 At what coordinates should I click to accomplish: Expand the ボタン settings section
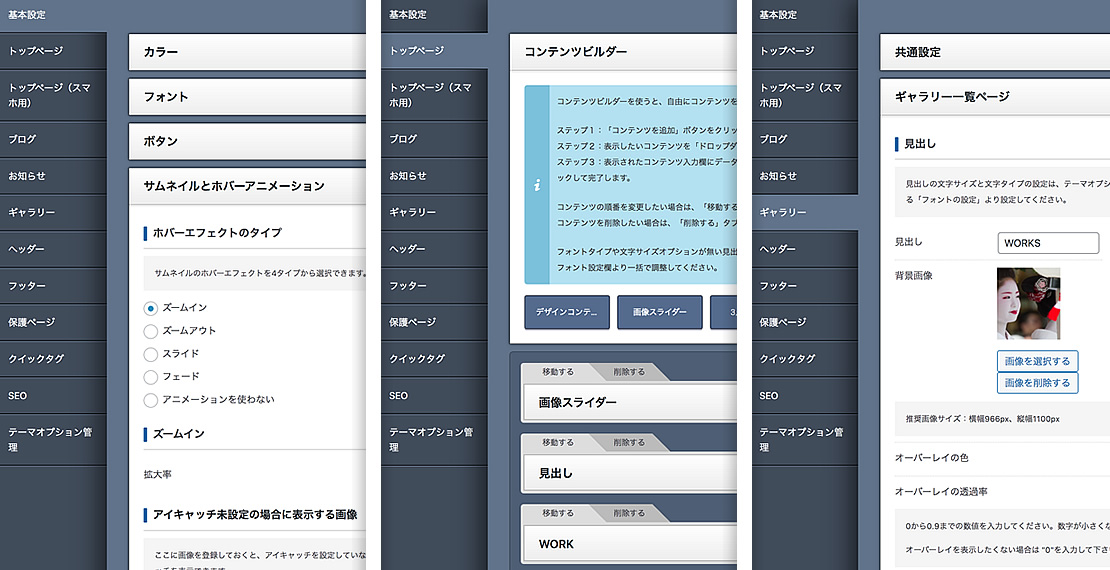point(247,141)
